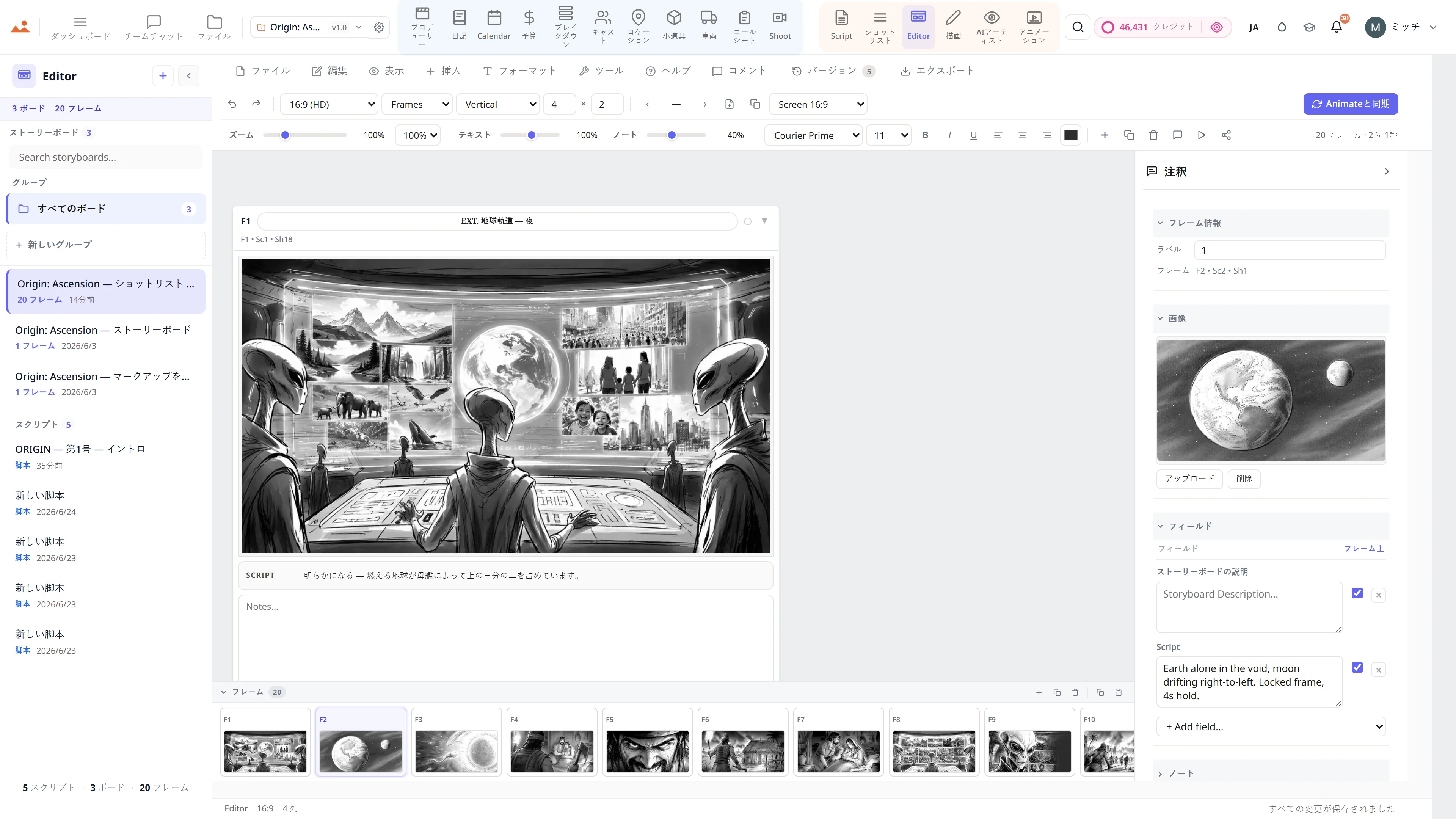The width and height of the screenshot is (1456, 819).
Task: Open the アニメーション tool
Action: point(1034,26)
